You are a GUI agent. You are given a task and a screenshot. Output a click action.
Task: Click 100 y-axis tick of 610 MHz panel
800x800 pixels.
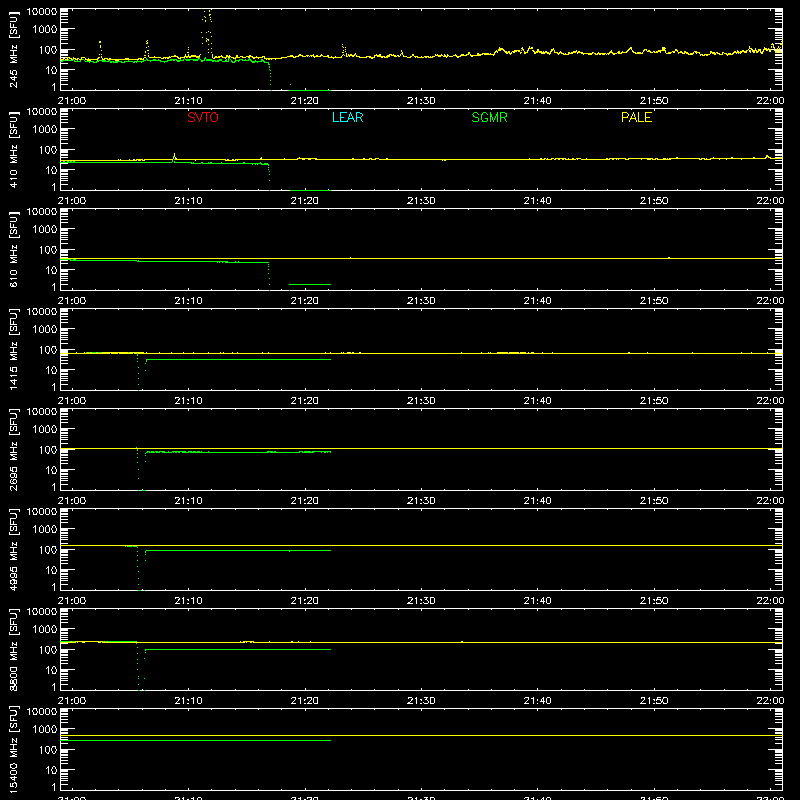click(48, 250)
